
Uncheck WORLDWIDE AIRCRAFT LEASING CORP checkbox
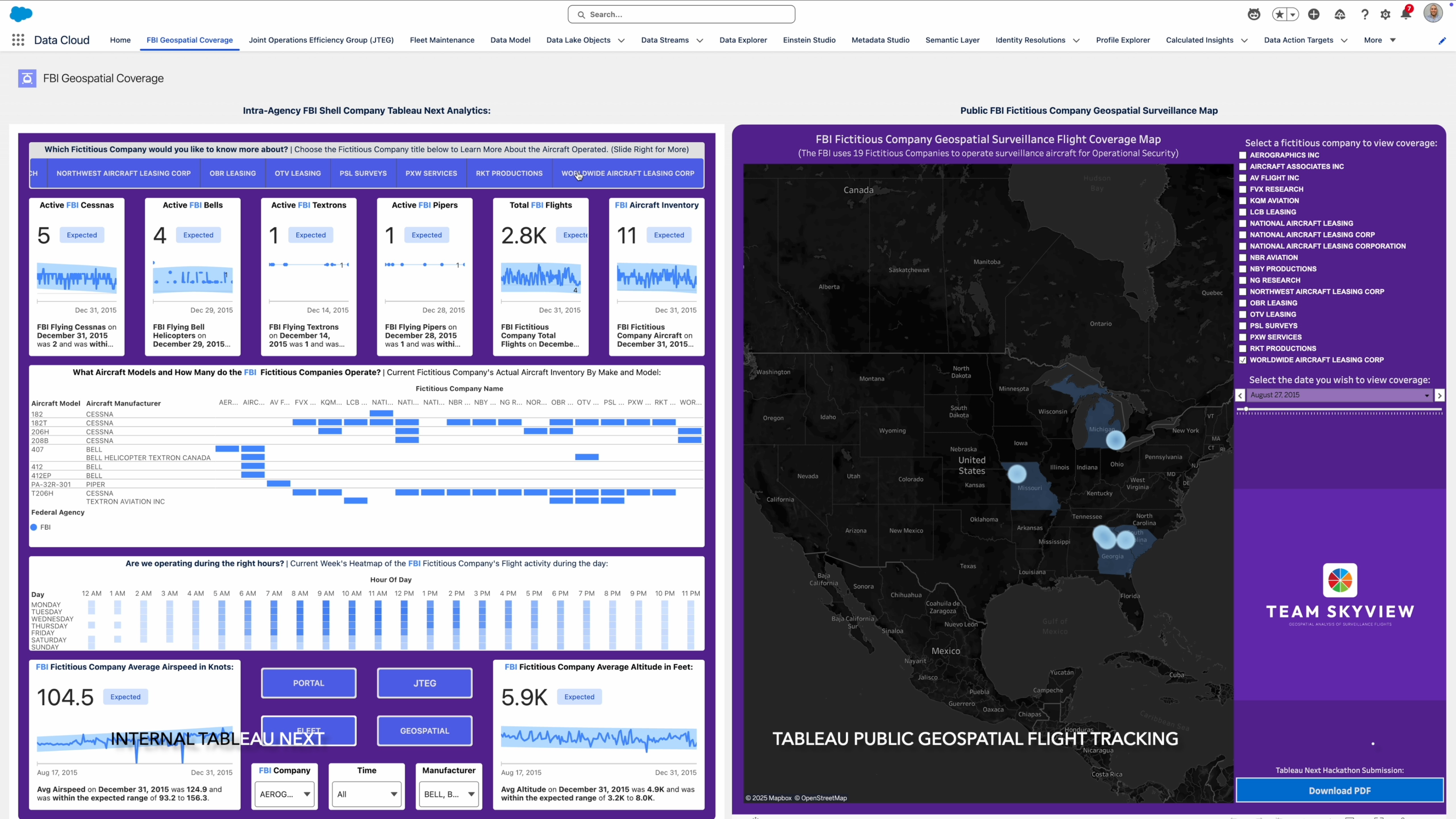[x=1242, y=360]
